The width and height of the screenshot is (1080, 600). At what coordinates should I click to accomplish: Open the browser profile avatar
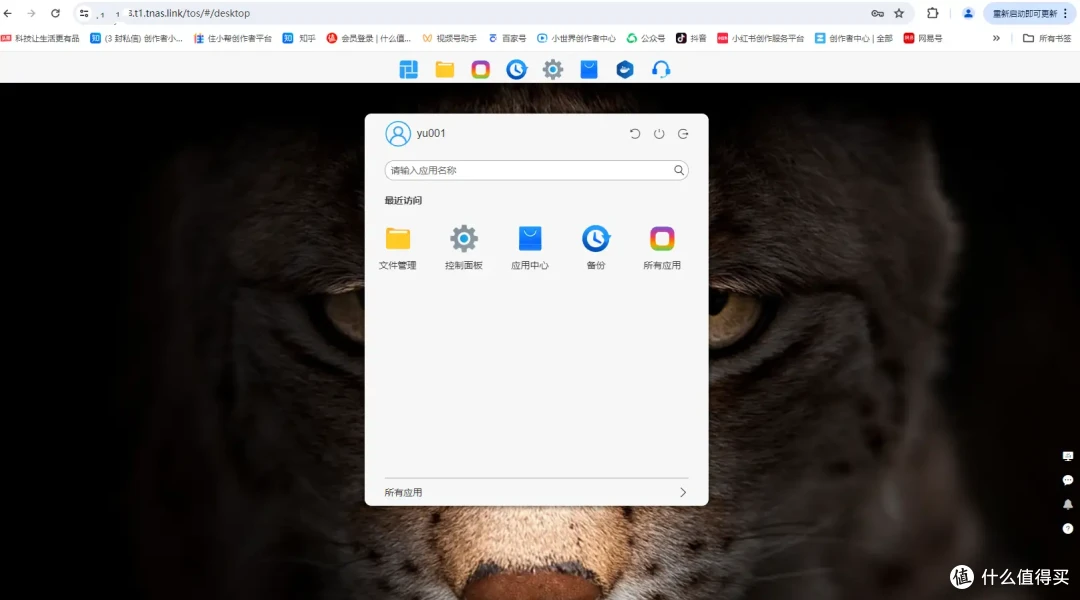click(968, 13)
